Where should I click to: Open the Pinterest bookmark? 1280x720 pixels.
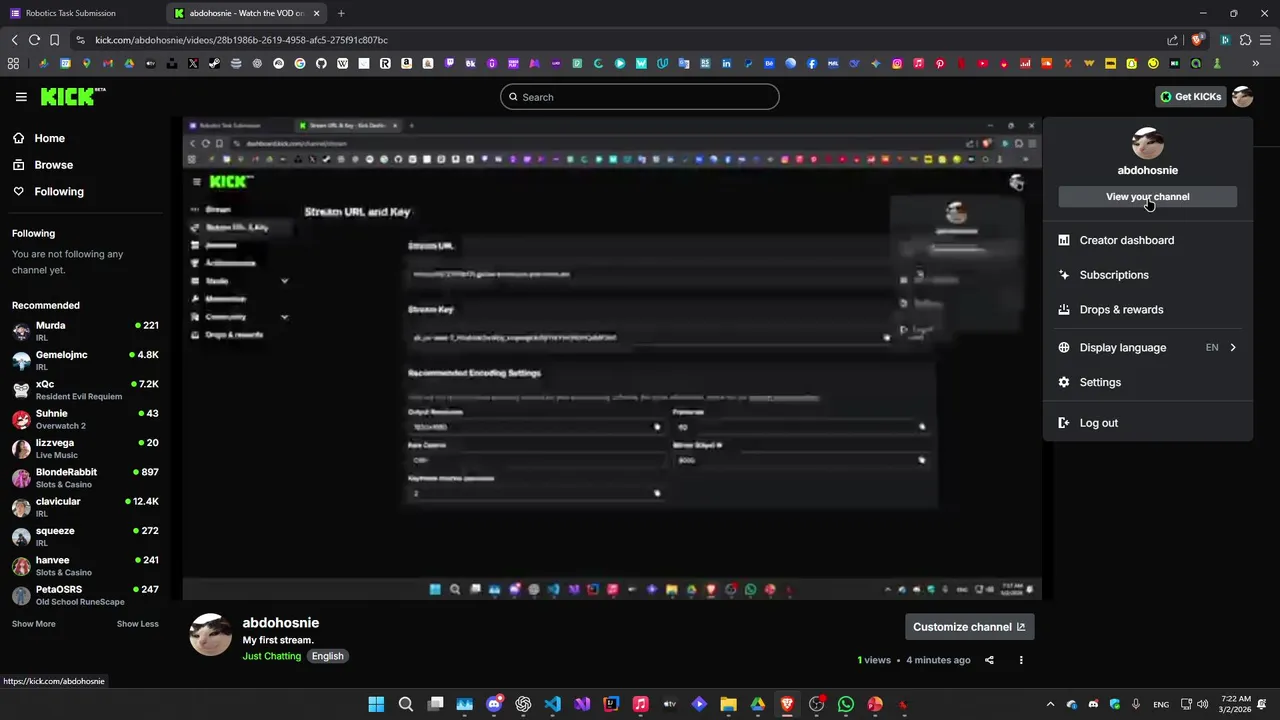click(940, 63)
